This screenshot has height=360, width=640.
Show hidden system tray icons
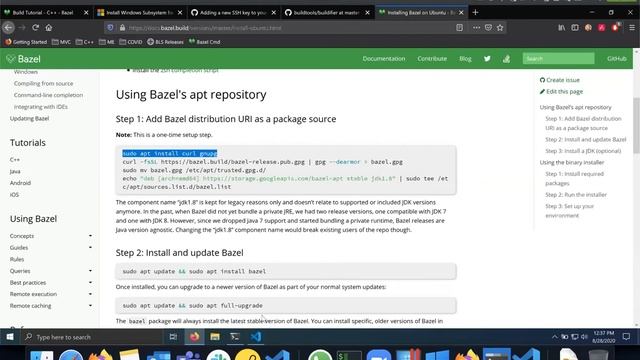click(x=554, y=337)
